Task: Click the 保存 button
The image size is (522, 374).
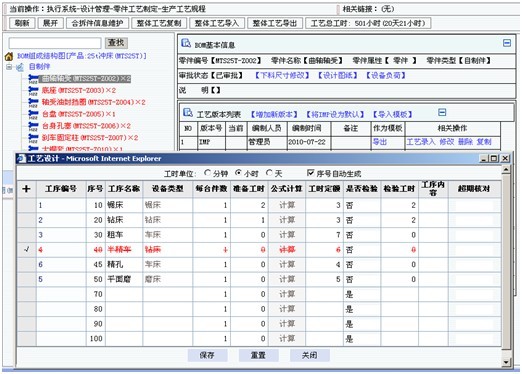Action: pyautogui.click(x=207, y=355)
